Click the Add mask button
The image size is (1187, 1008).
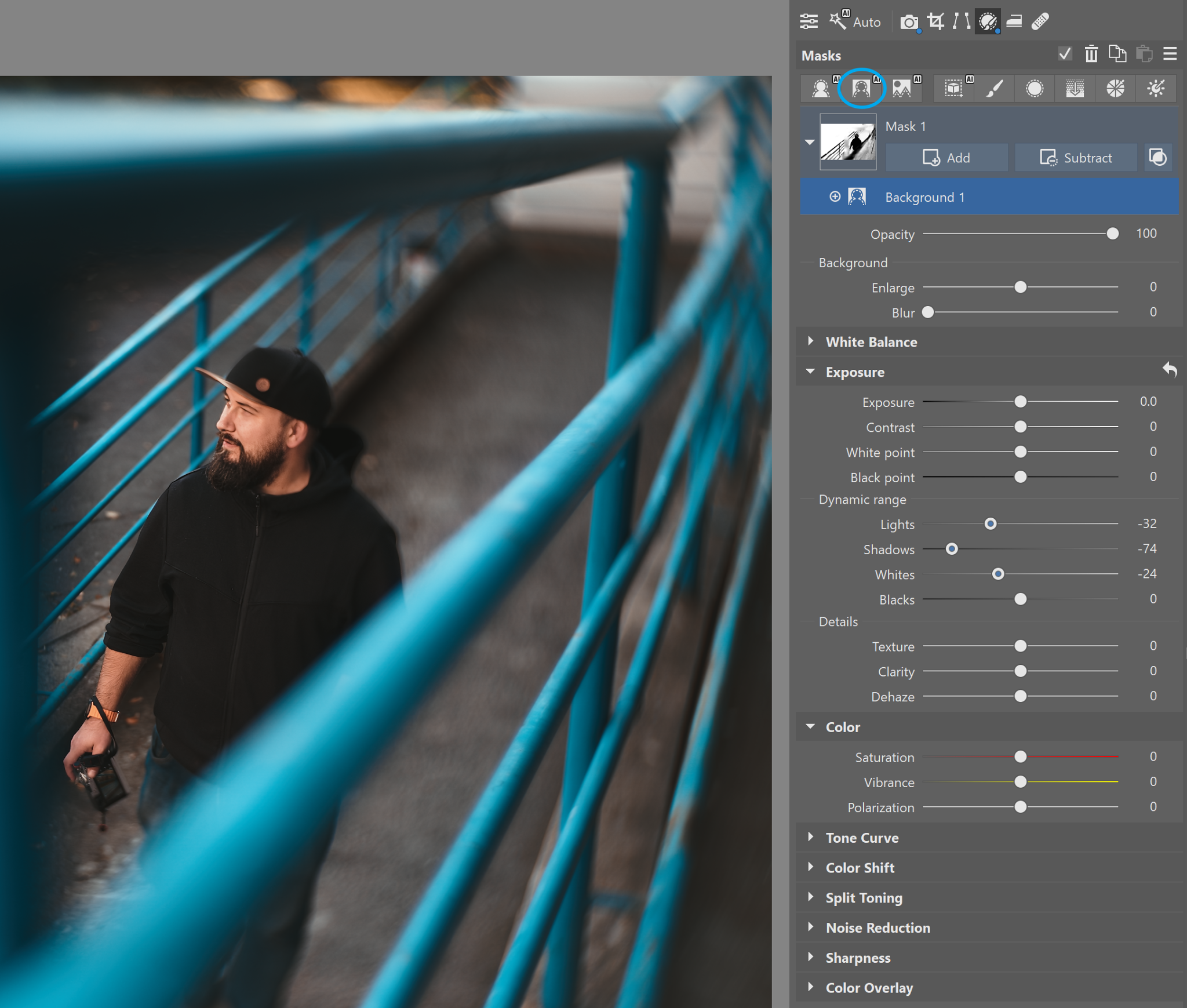point(946,158)
